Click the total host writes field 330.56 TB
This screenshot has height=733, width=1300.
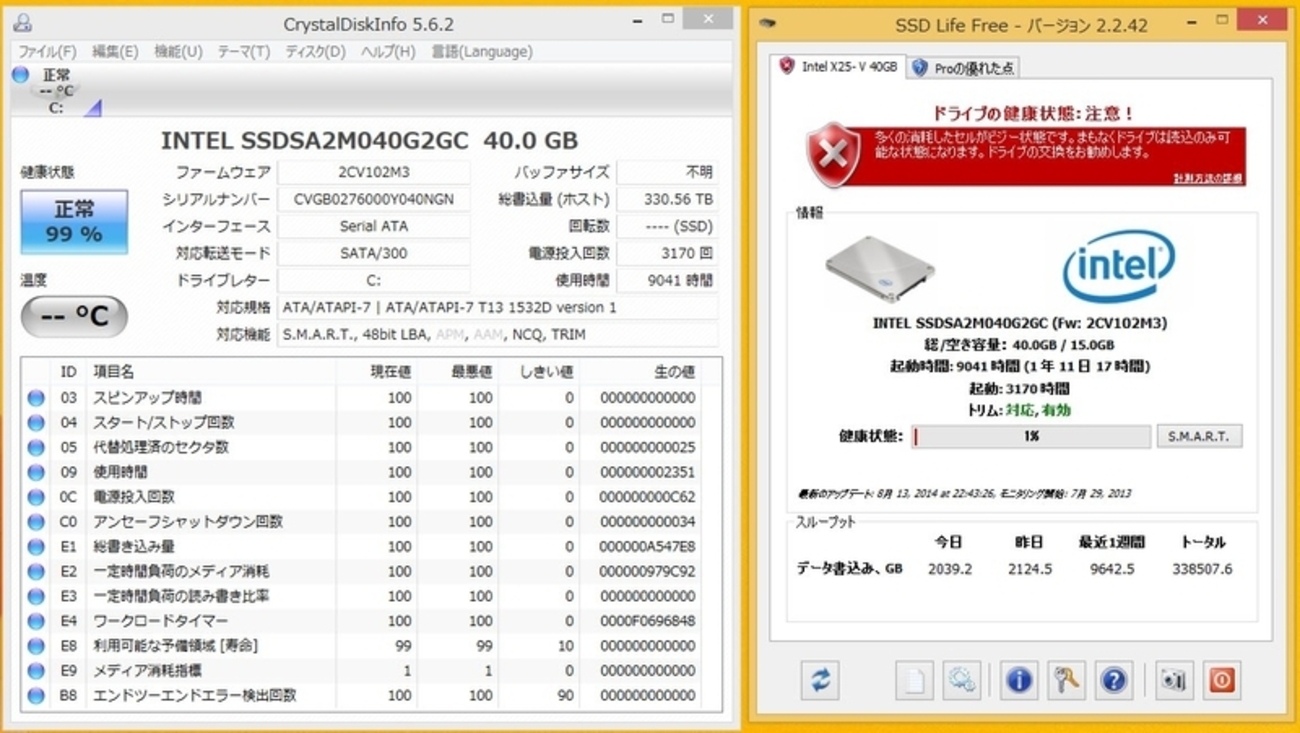click(667, 199)
